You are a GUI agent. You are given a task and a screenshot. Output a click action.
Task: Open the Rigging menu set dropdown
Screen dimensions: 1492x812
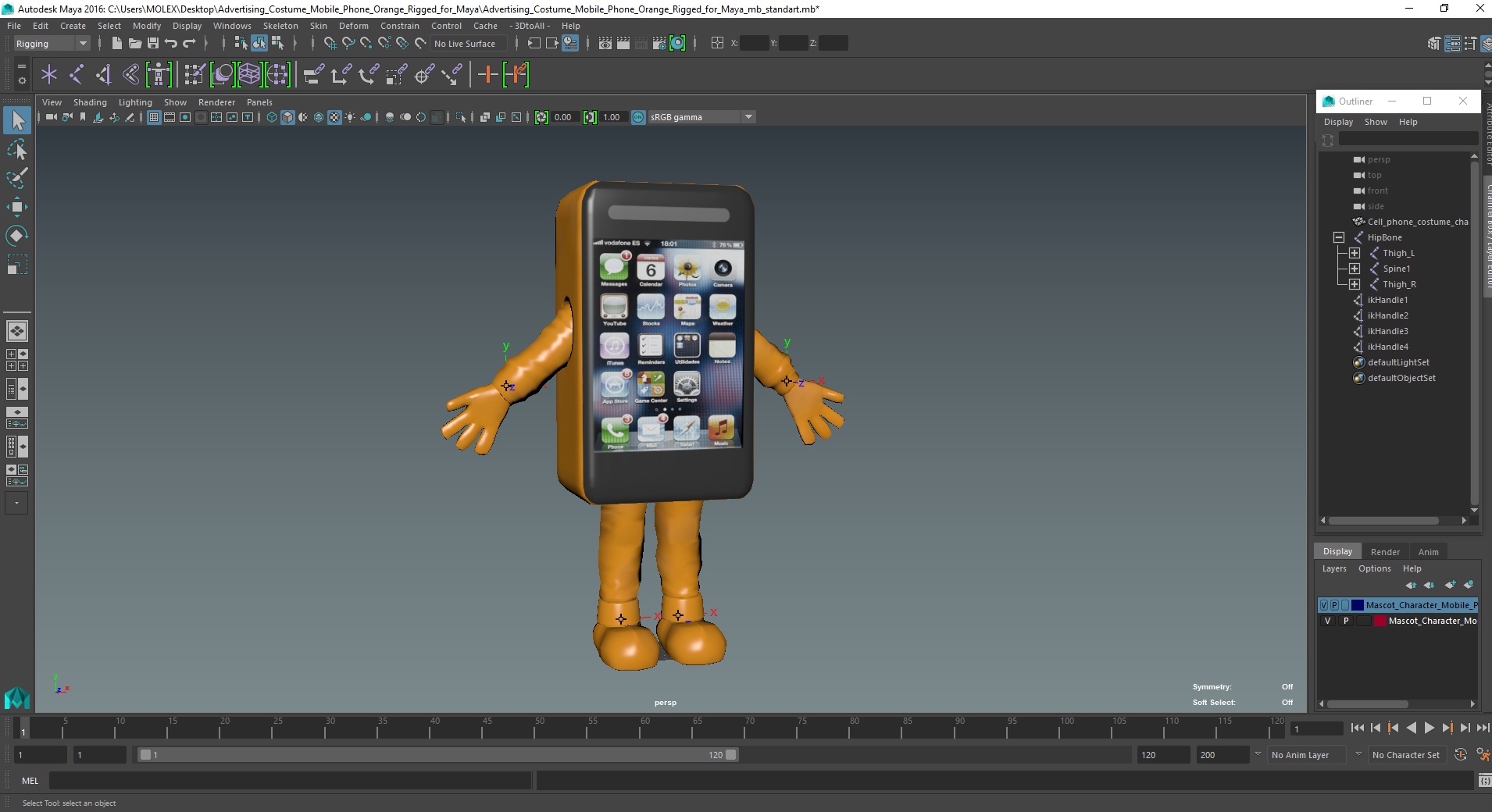(52, 44)
